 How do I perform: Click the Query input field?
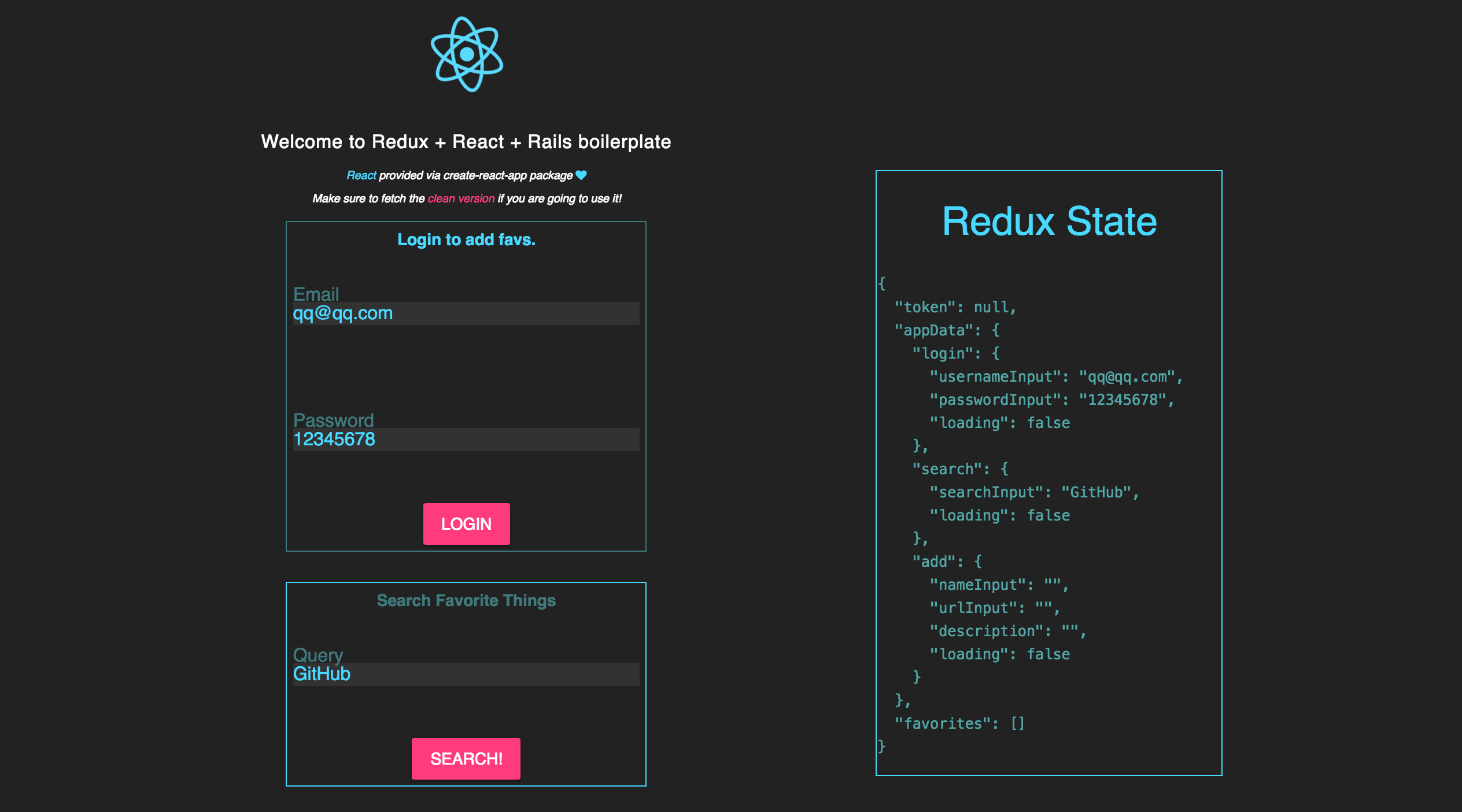click(x=466, y=674)
